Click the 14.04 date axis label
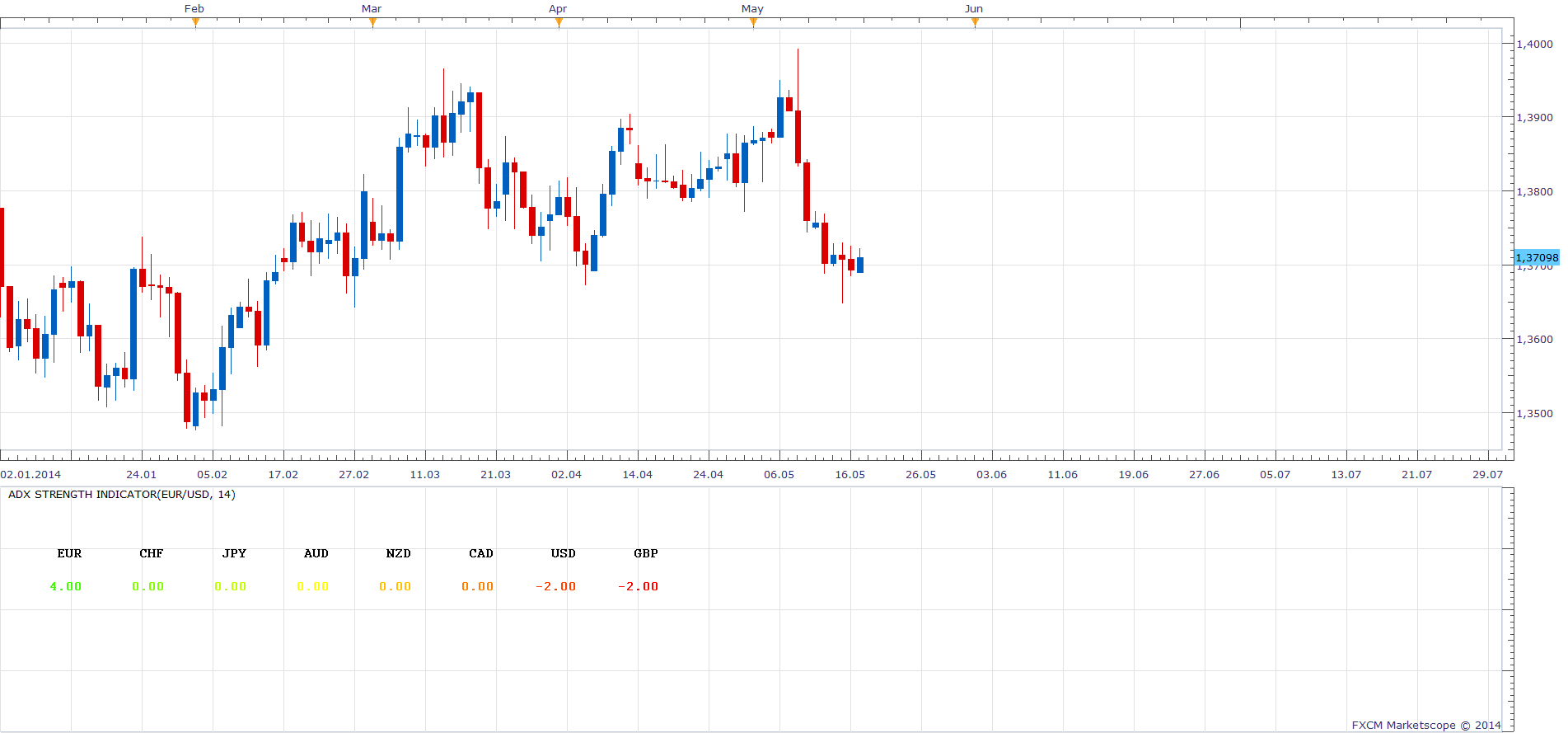1568x733 pixels. pyautogui.click(x=638, y=475)
